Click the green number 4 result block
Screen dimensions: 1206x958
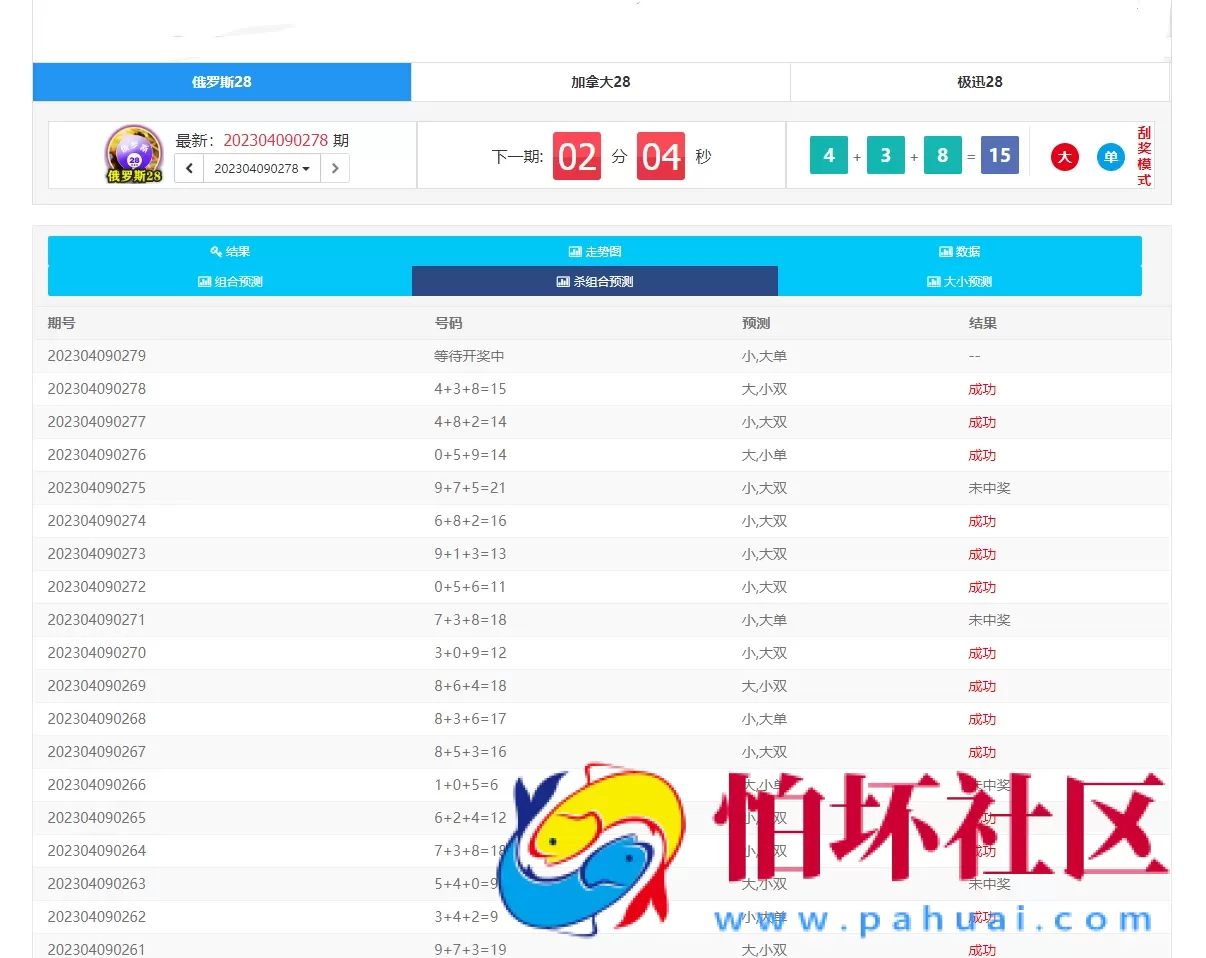pyautogui.click(x=828, y=156)
